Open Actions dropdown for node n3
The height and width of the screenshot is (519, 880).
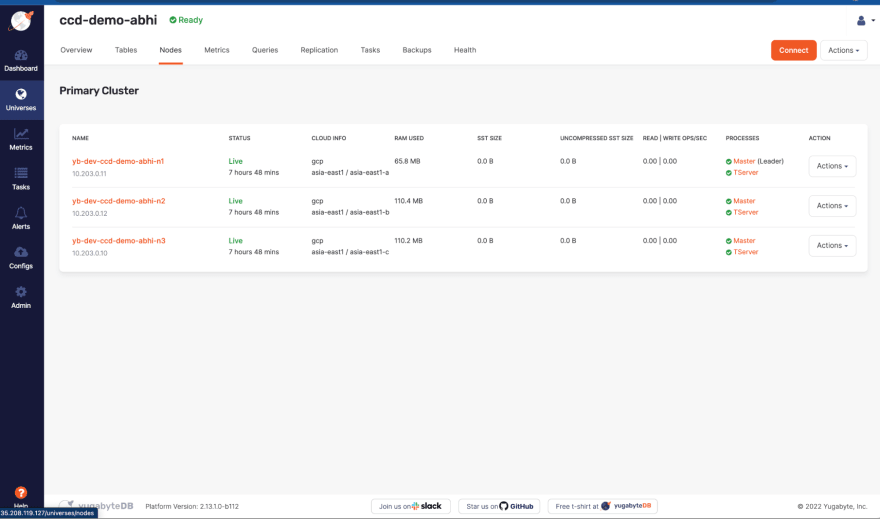coord(832,246)
